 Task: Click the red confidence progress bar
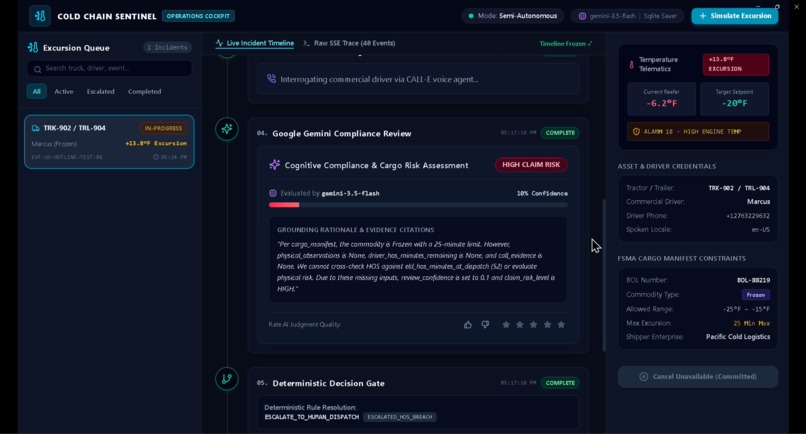point(284,205)
